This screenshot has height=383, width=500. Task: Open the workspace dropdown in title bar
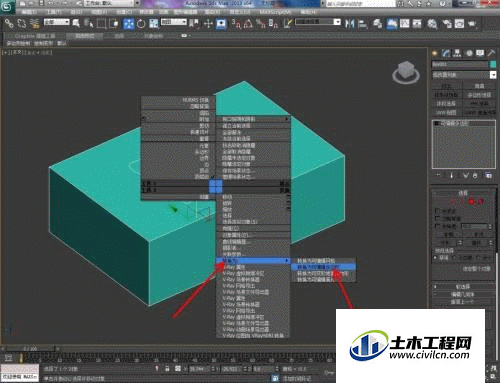112,4
